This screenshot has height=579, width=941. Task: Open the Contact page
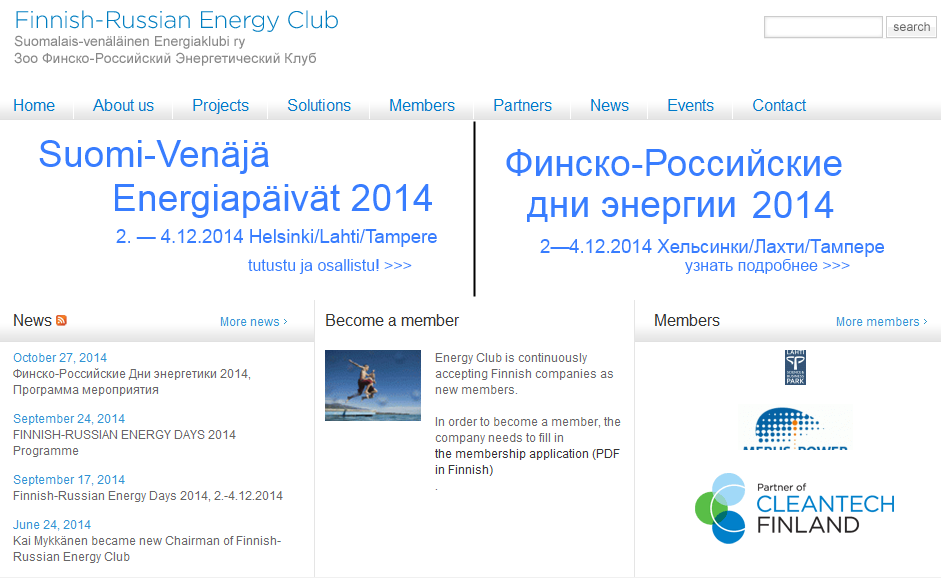coord(779,106)
